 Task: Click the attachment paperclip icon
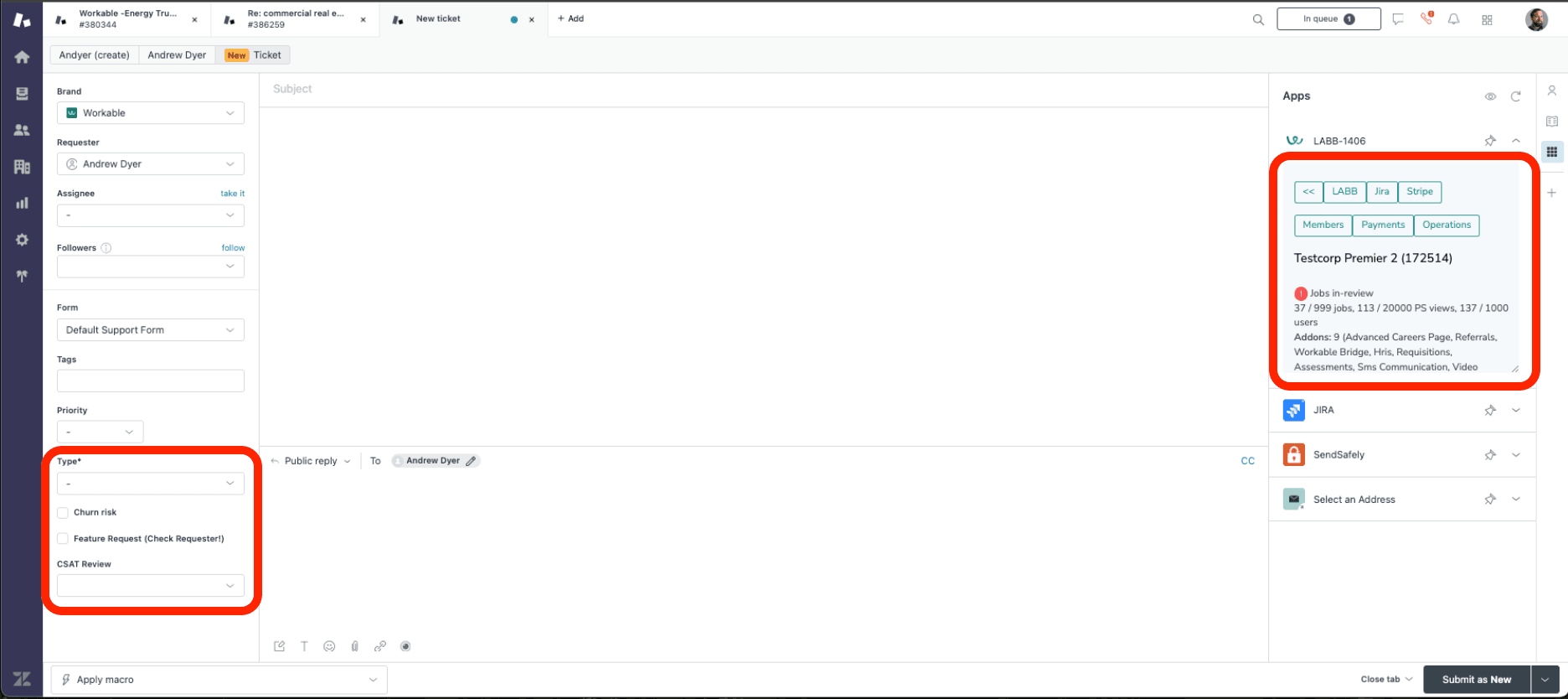click(x=354, y=646)
